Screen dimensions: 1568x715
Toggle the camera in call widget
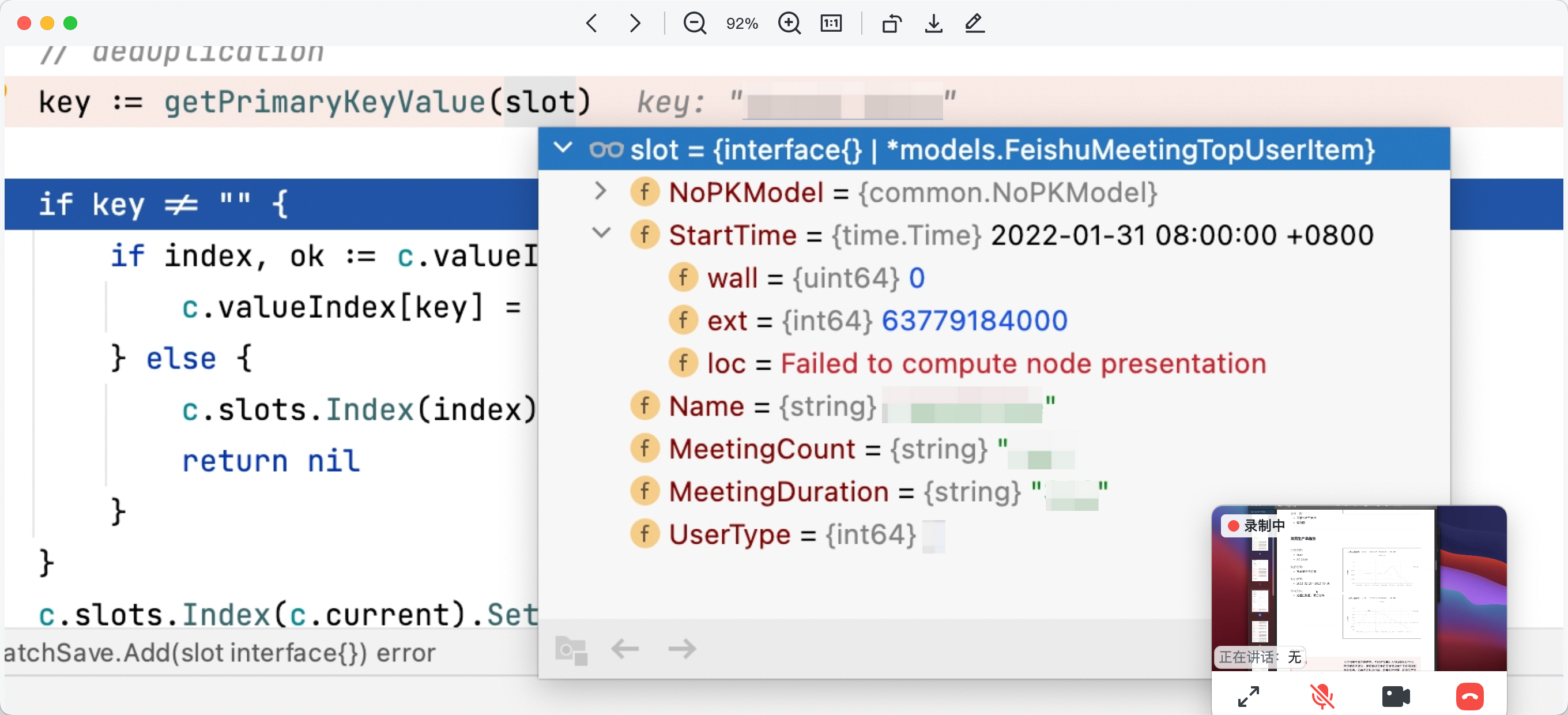point(1396,696)
